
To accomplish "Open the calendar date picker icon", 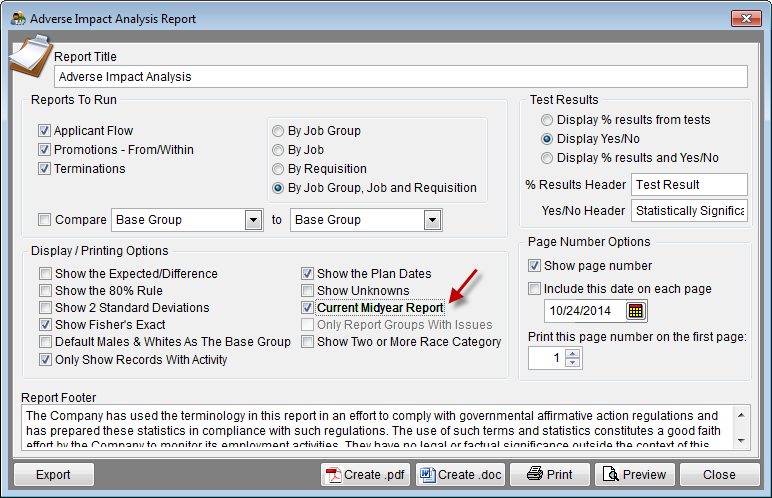I will 636,311.
